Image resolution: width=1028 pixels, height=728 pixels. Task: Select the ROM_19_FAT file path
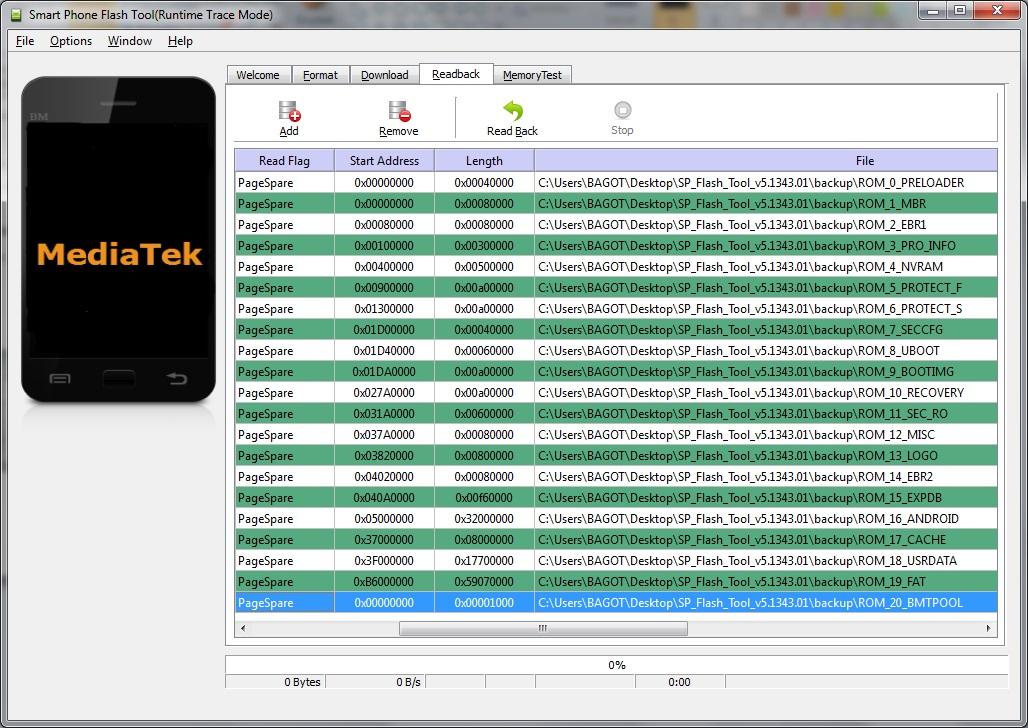click(732, 581)
